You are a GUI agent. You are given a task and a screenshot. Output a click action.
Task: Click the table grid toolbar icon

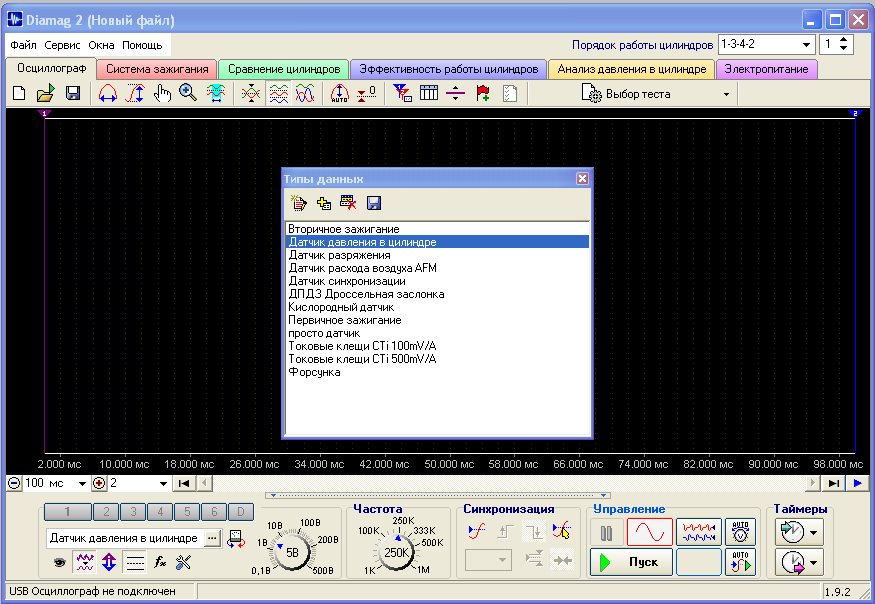(429, 93)
